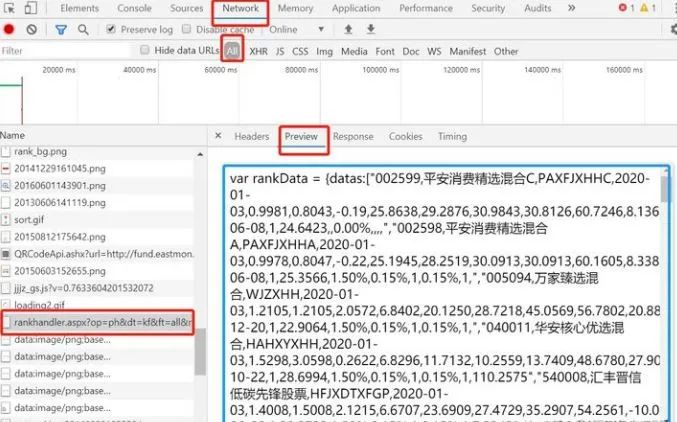The width and height of the screenshot is (677, 422).
Task: Import HAR file with upload arrow
Action: click(348, 29)
